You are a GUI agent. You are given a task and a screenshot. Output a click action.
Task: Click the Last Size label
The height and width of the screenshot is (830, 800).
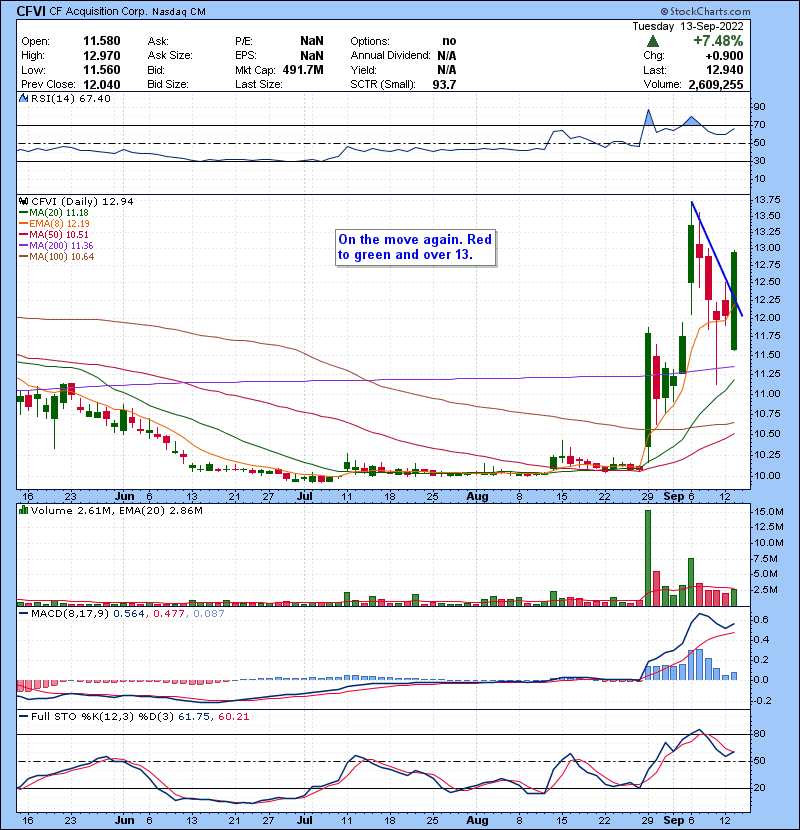[258, 84]
